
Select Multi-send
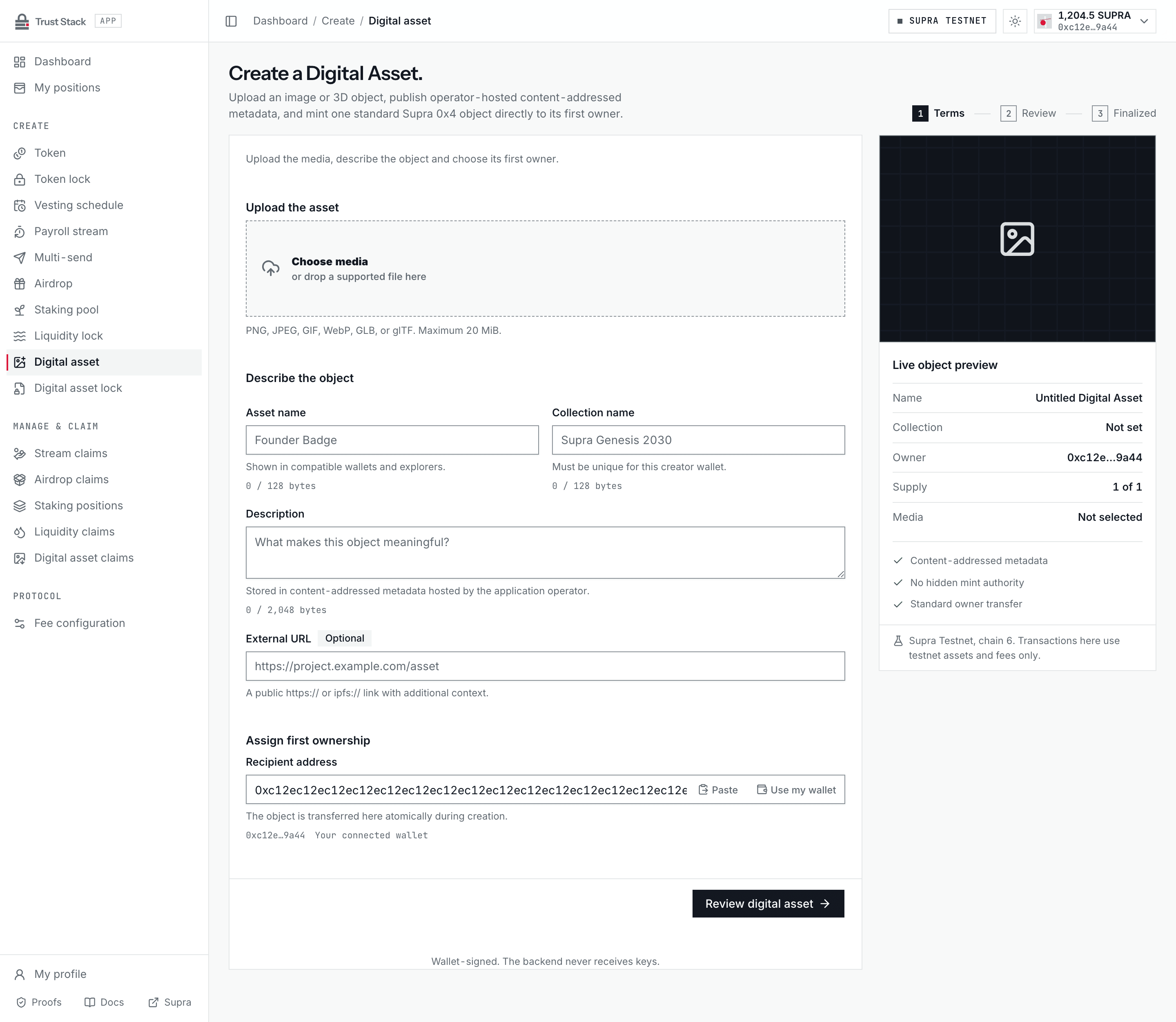tap(104, 257)
